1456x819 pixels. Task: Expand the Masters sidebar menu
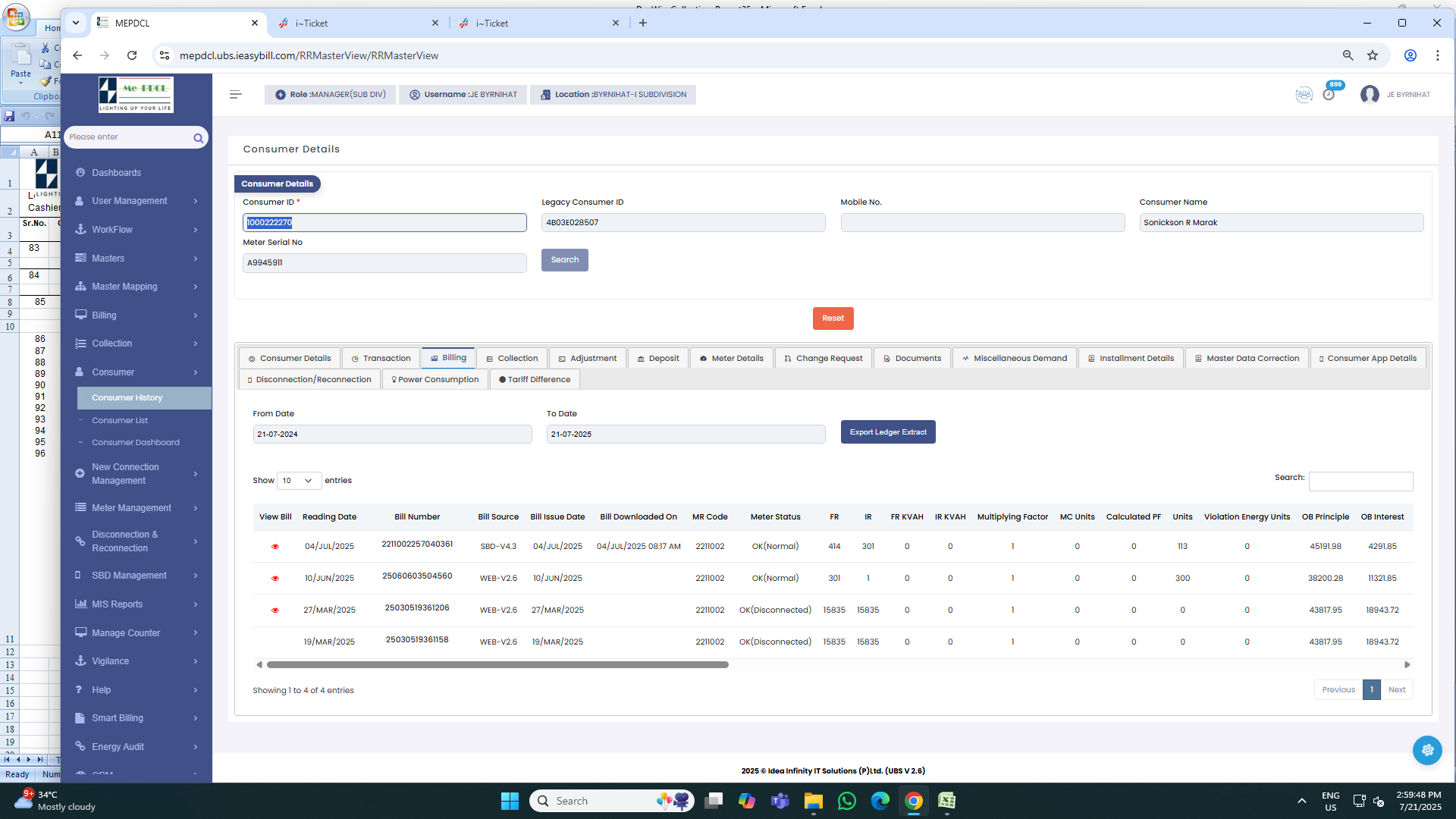pos(136,259)
